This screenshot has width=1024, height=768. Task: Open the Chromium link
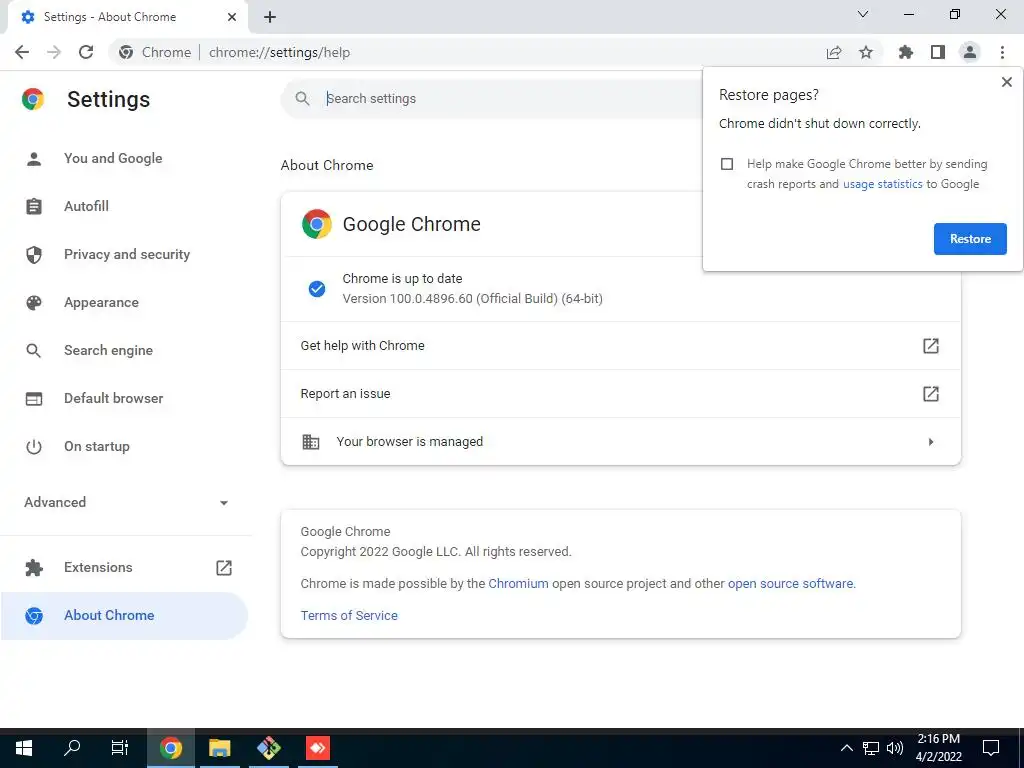518,584
